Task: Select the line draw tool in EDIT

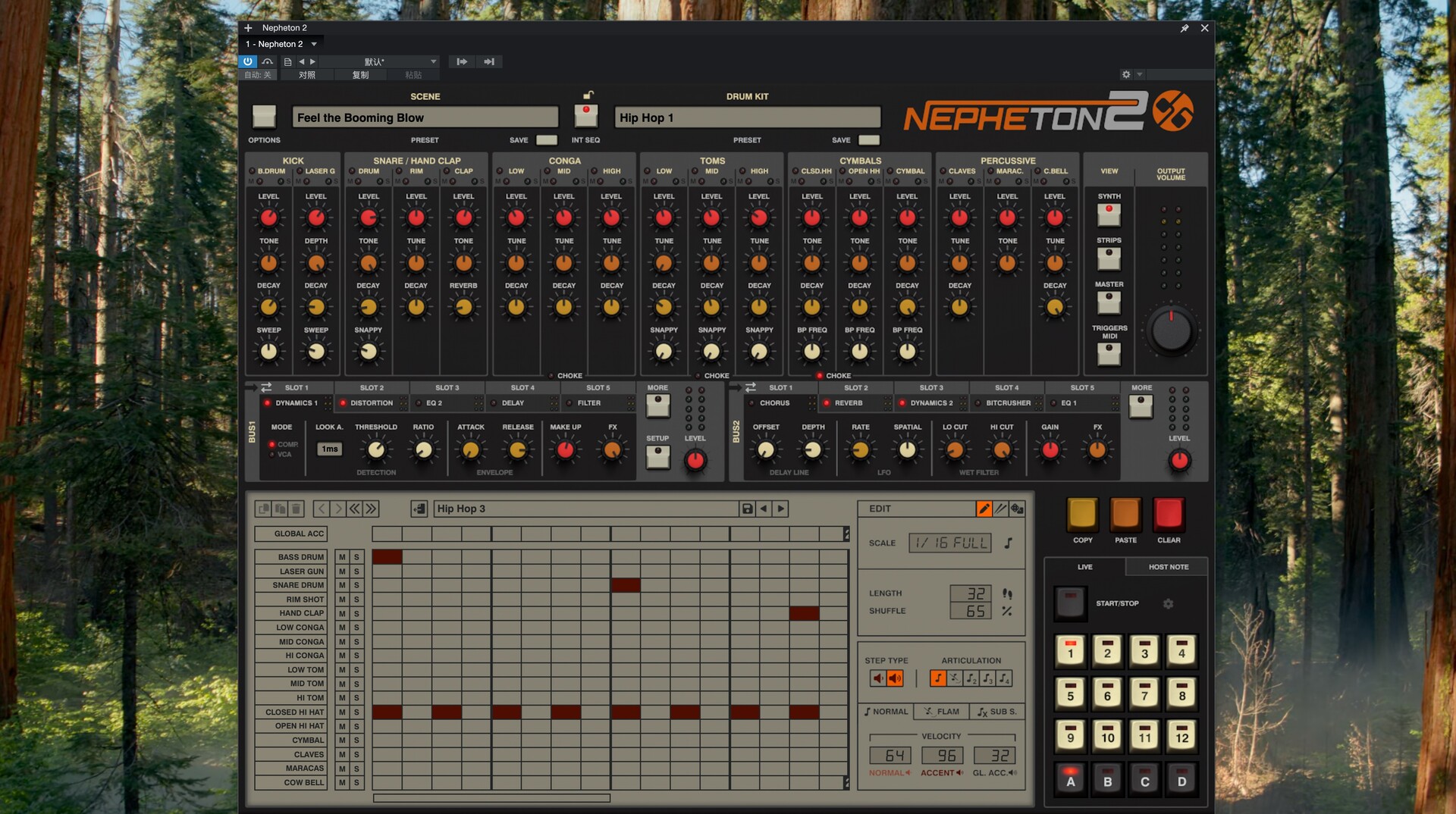Action: [1000, 509]
